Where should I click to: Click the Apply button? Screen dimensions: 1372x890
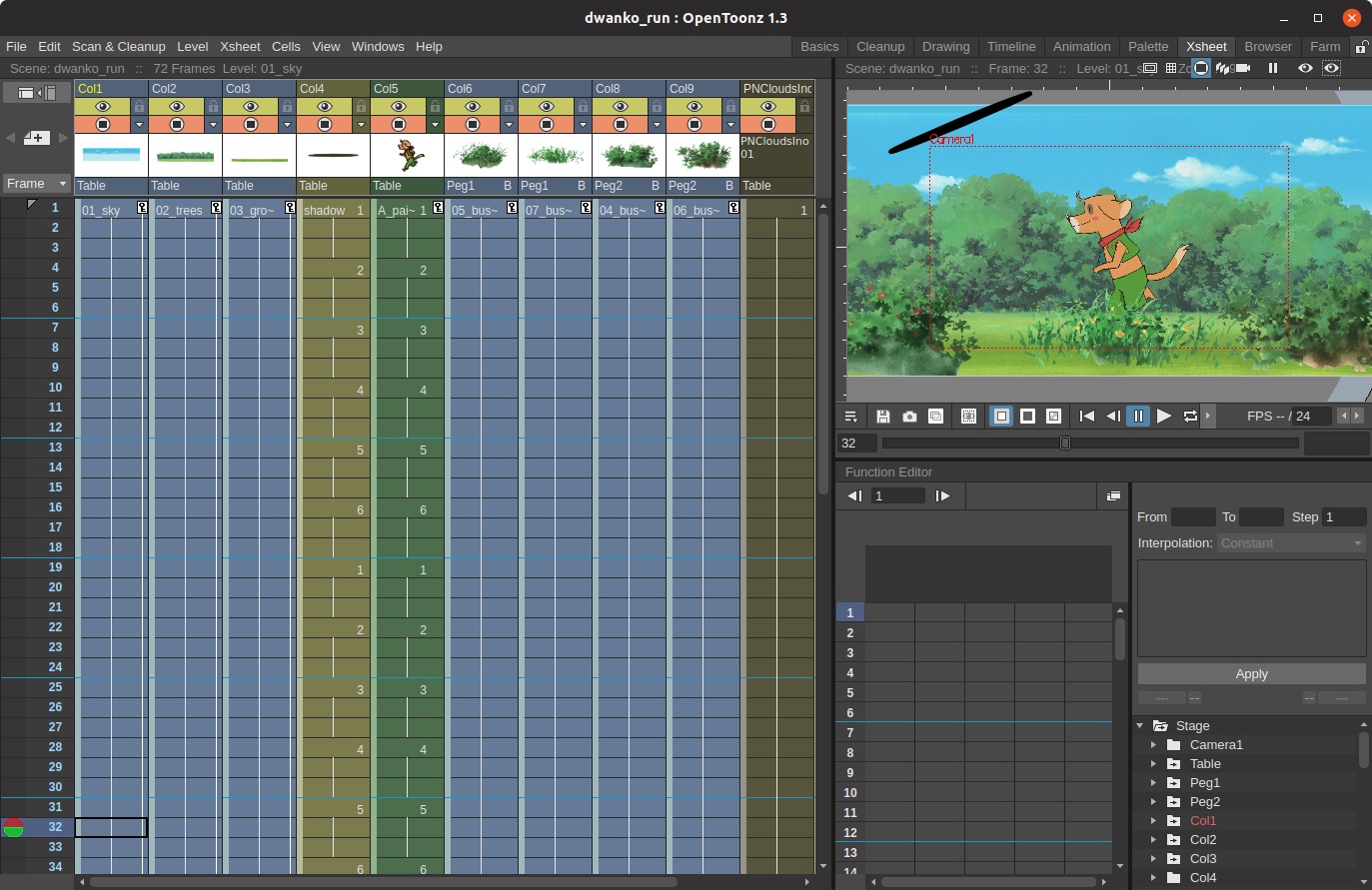coord(1251,674)
